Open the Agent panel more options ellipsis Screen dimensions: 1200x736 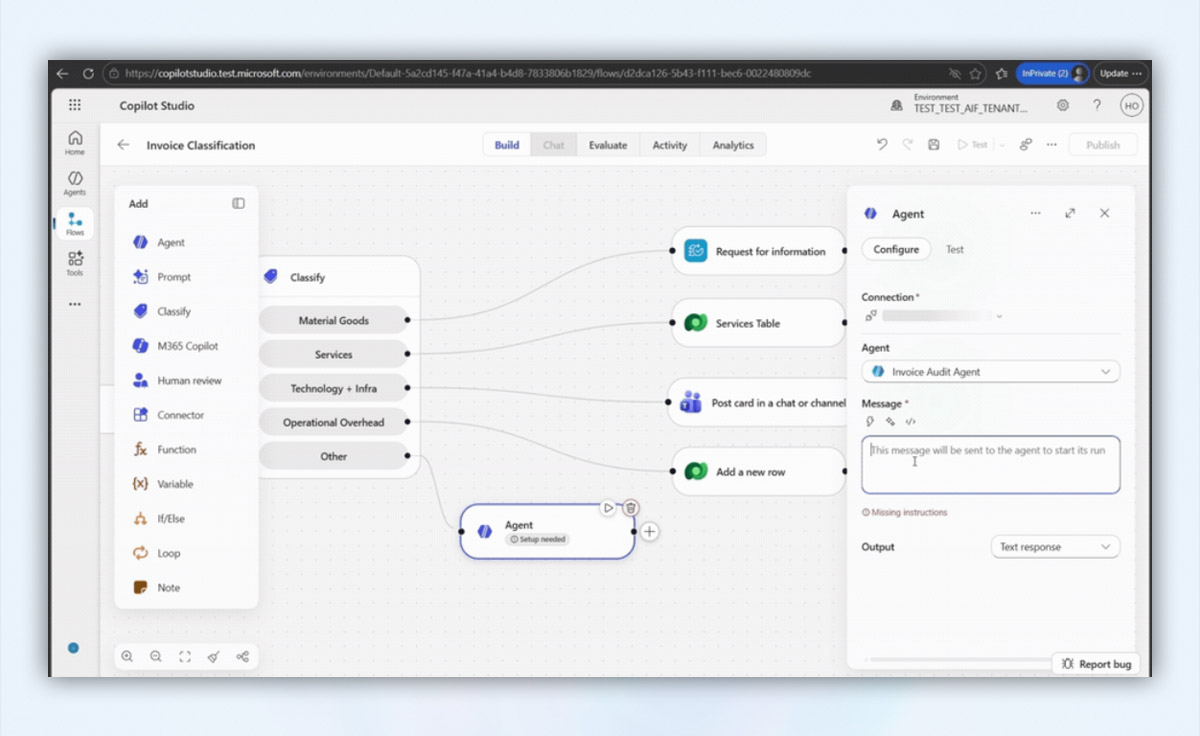[x=1035, y=213]
